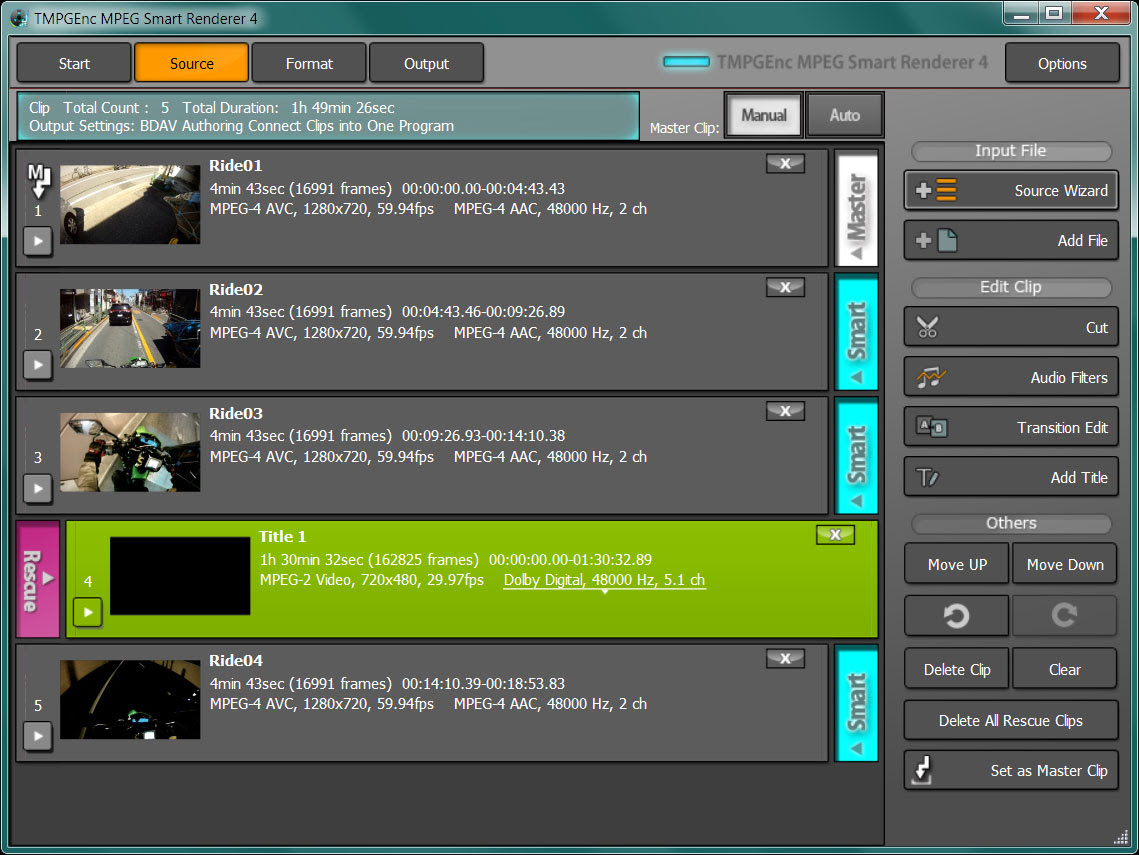
Task: Click Ride02 time range 00:04:43.46-00:09:26.89
Action: tap(483, 312)
